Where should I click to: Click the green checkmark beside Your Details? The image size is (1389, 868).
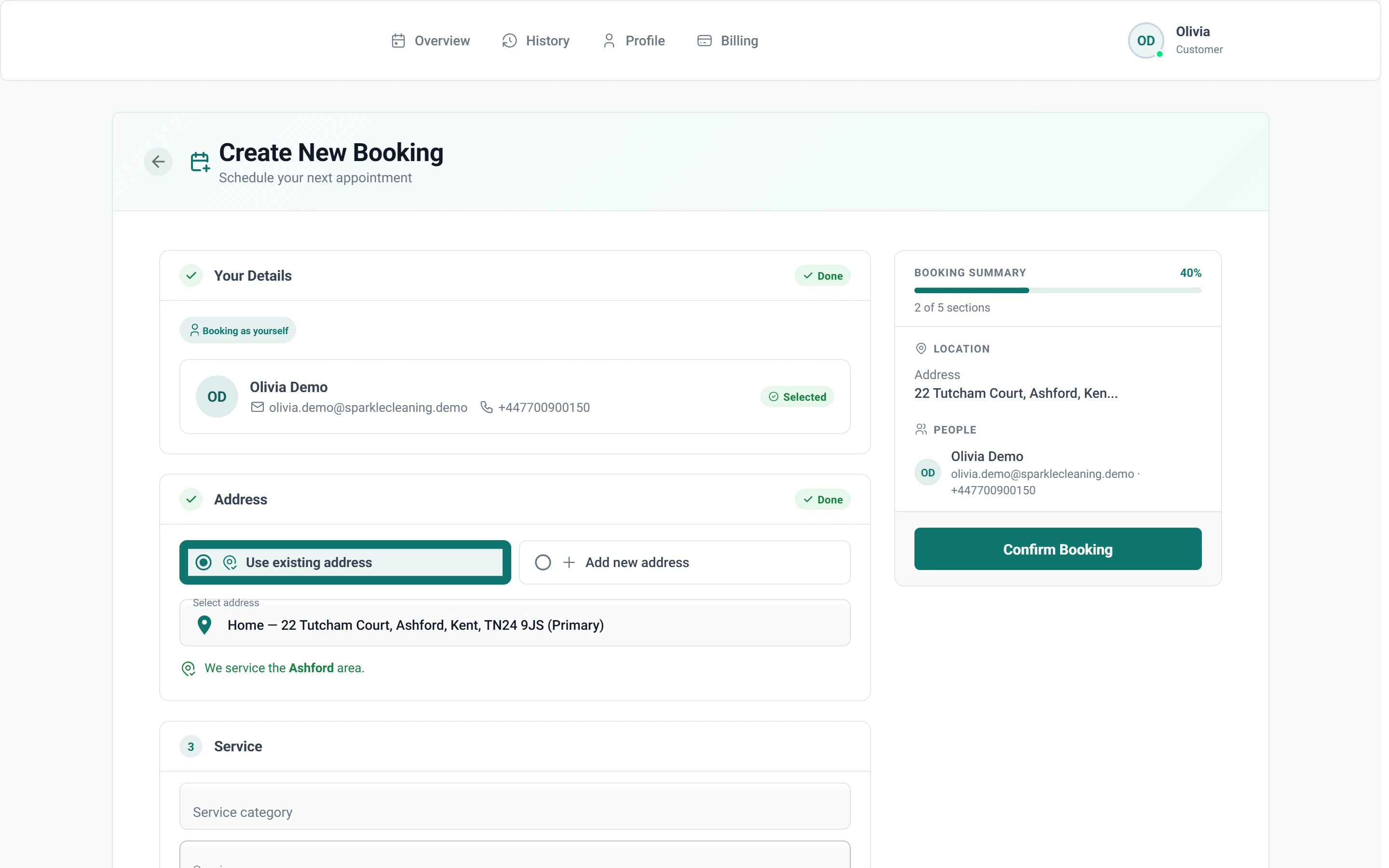(x=191, y=276)
